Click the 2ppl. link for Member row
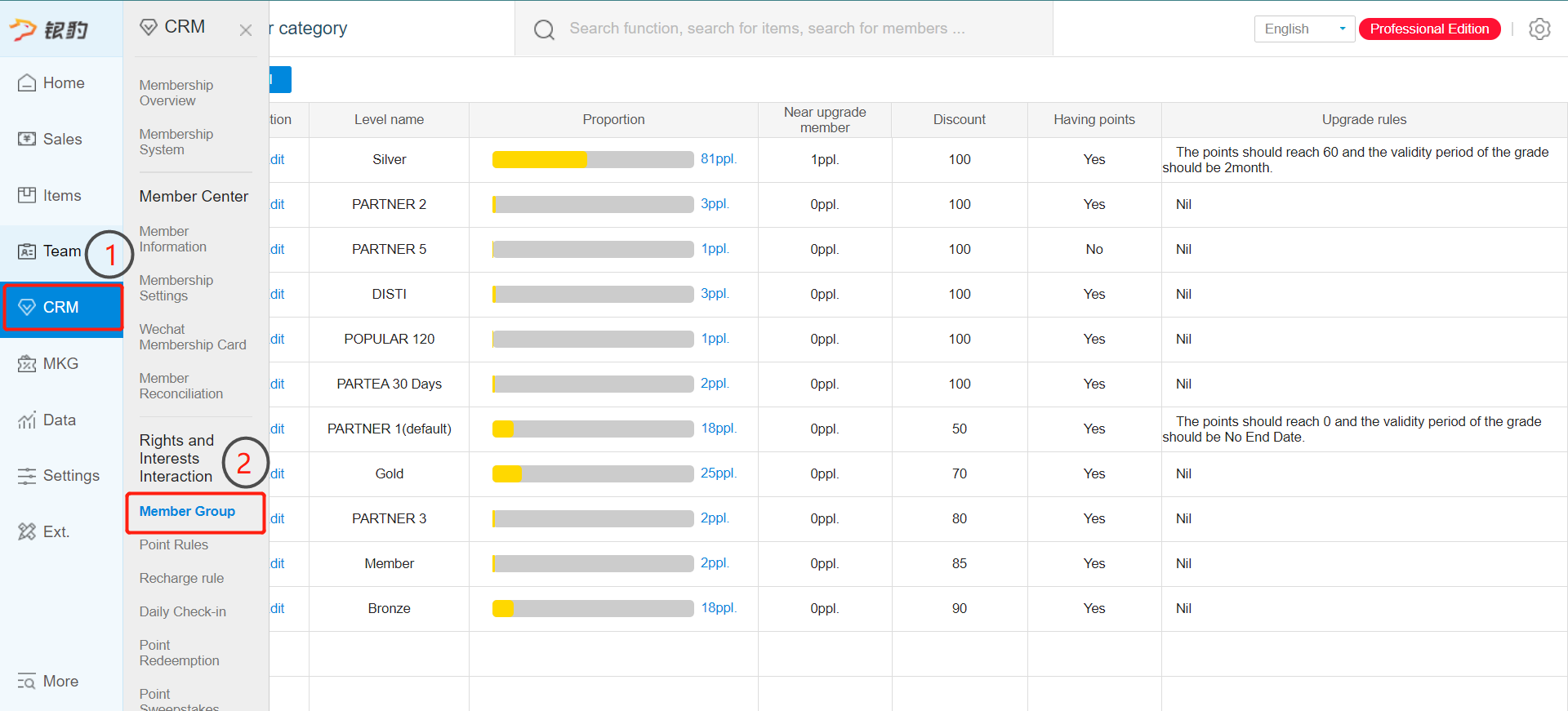This screenshot has height=711, width=1568. coord(715,563)
